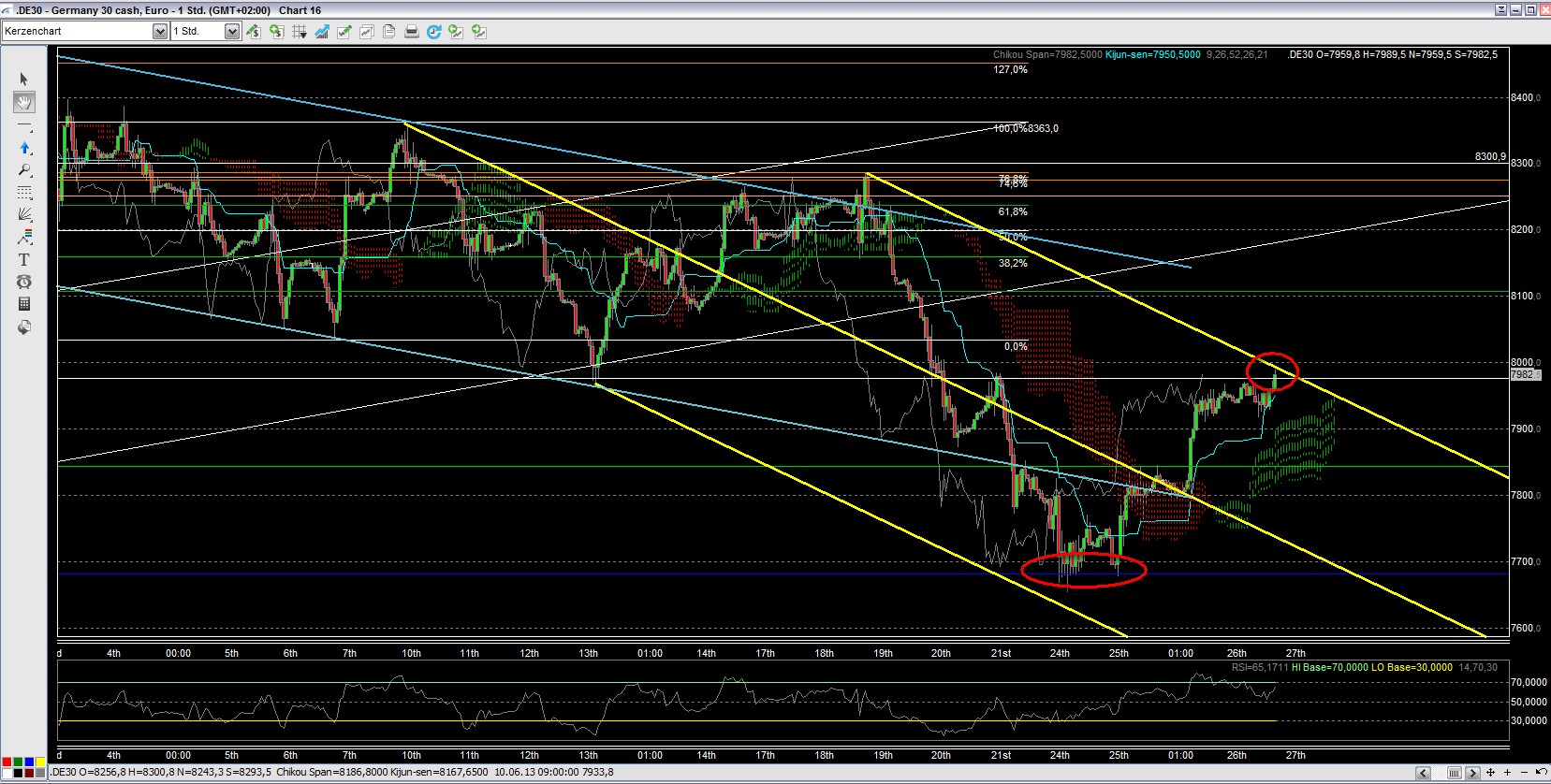Click the refresh chart clock icon
Viewport: 1551px width, 784px height.
pyautogui.click(x=433, y=32)
